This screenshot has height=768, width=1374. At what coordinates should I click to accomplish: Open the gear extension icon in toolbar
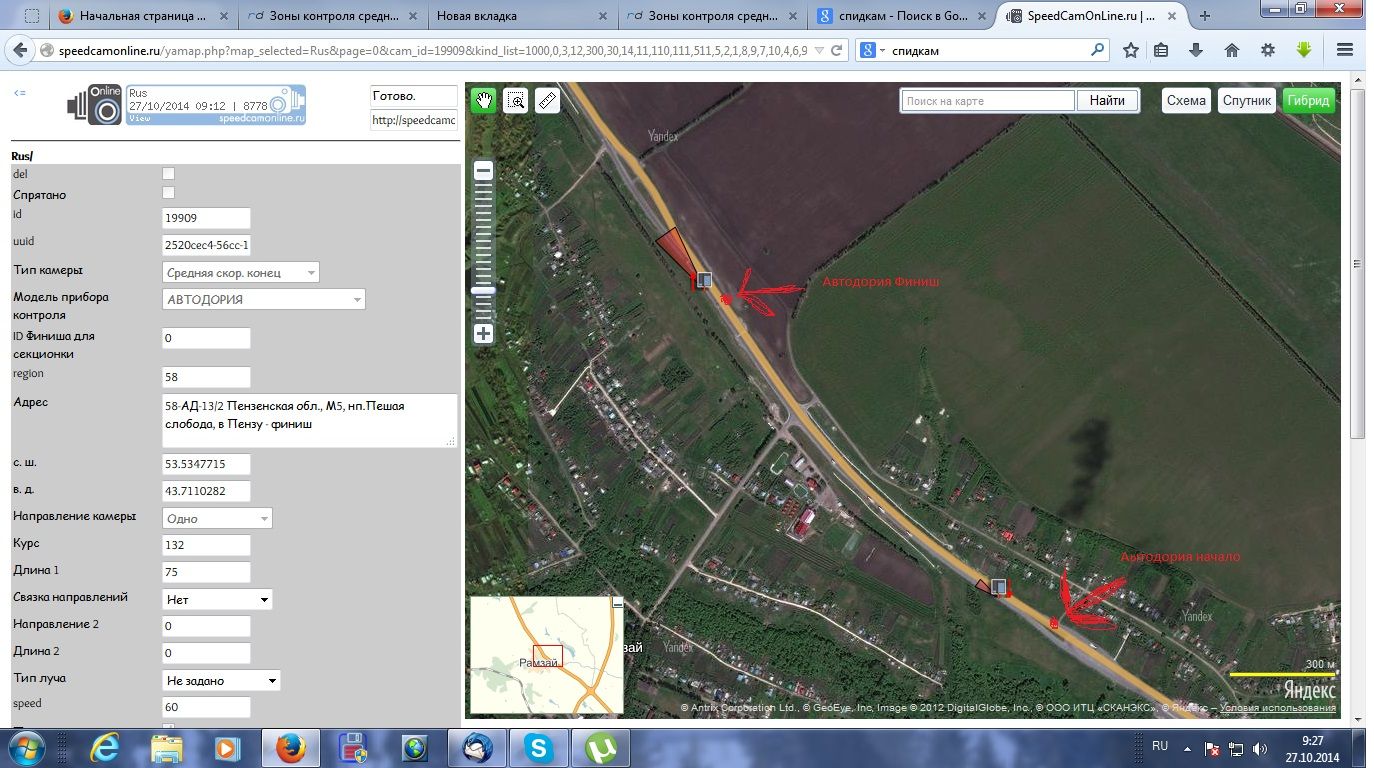[x=1268, y=50]
